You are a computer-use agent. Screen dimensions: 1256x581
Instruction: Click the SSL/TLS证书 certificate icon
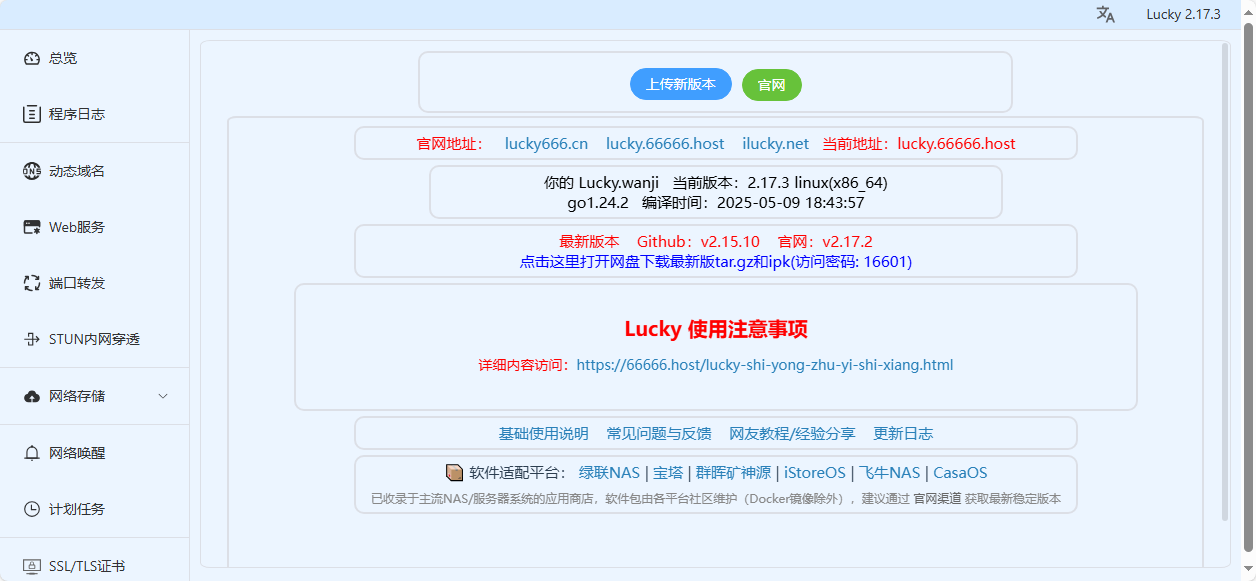pyautogui.click(x=31, y=566)
